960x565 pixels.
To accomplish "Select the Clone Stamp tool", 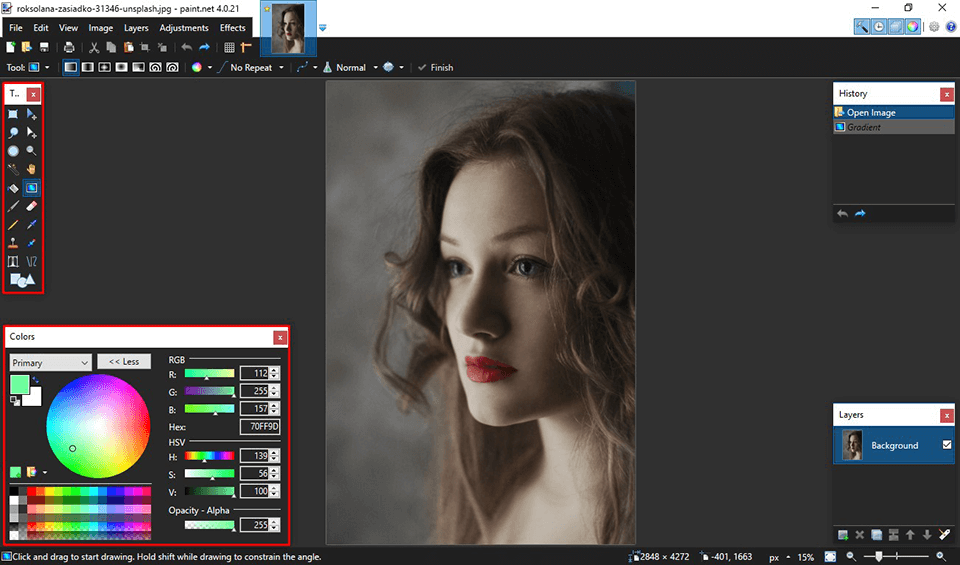I will (13, 242).
